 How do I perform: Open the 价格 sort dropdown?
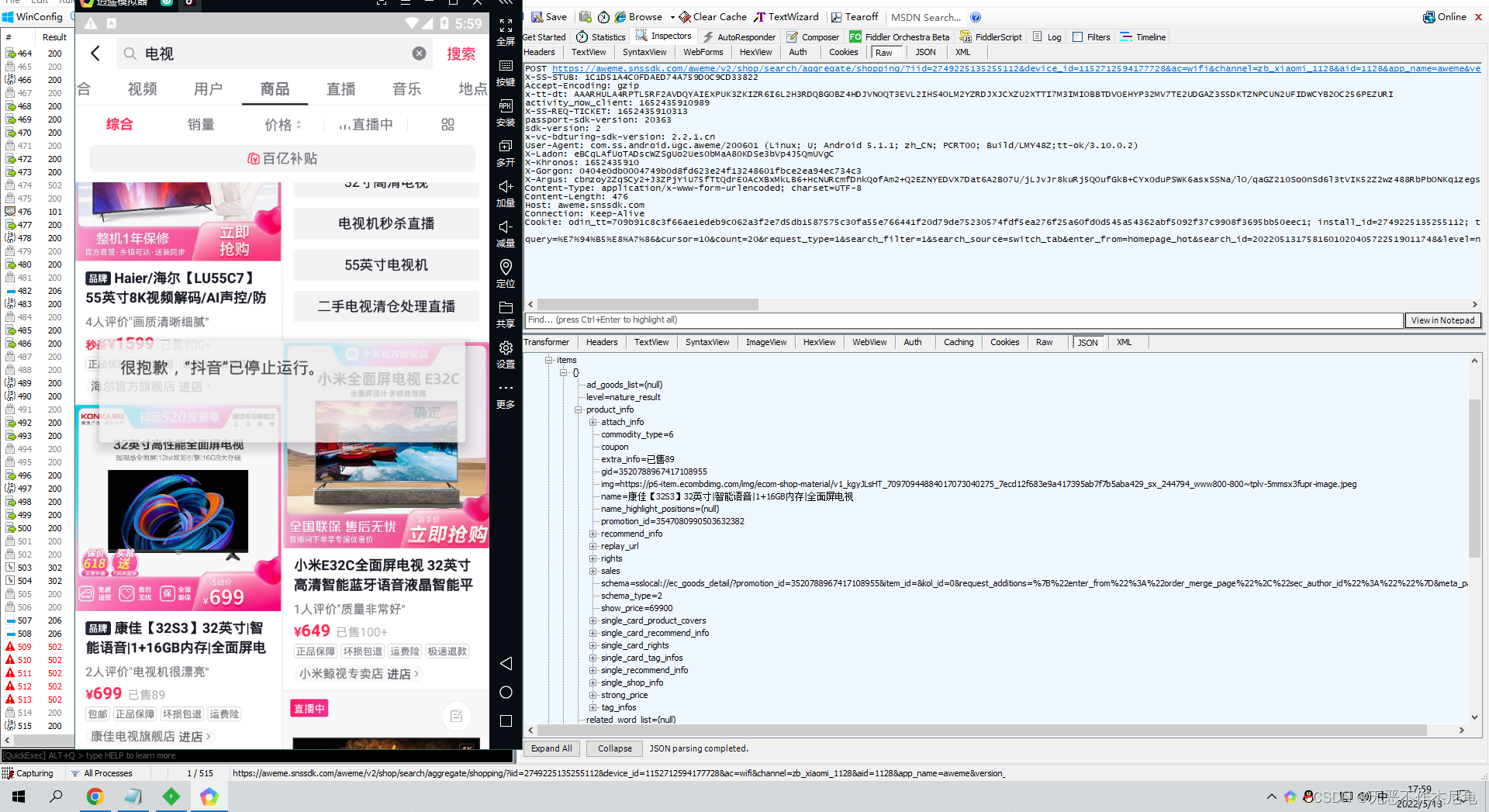283,125
